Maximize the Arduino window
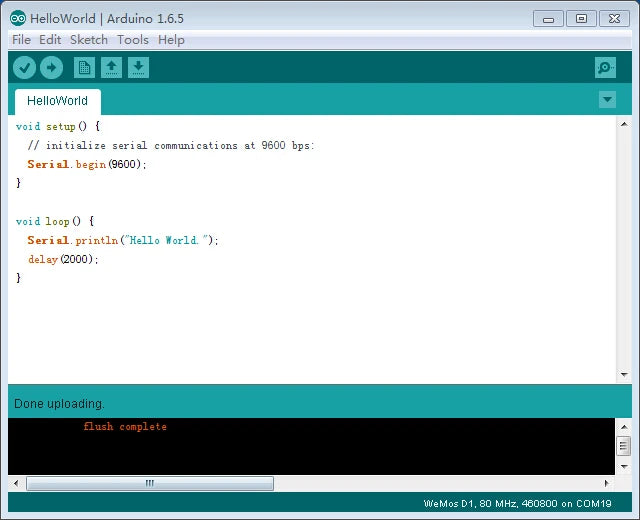Image resolution: width=640 pixels, height=520 pixels. [580, 18]
